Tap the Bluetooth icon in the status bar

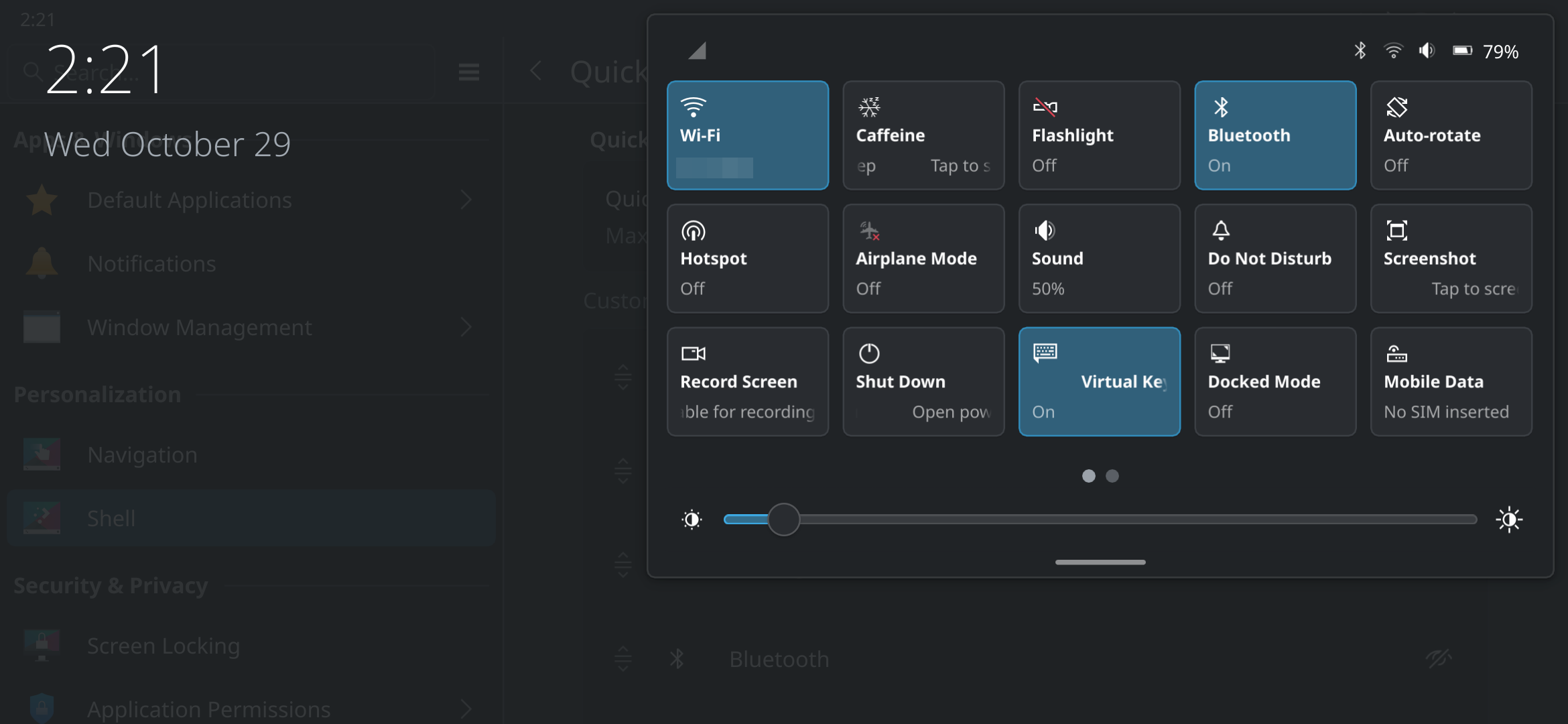(x=1360, y=50)
